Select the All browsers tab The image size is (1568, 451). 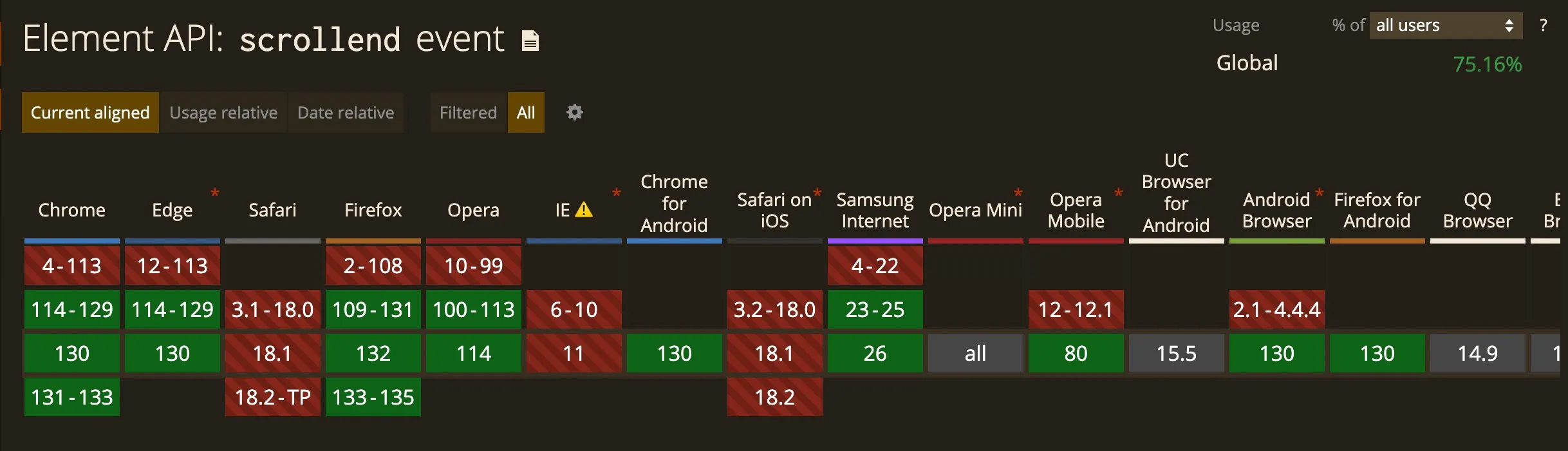(x=526, y=113)
